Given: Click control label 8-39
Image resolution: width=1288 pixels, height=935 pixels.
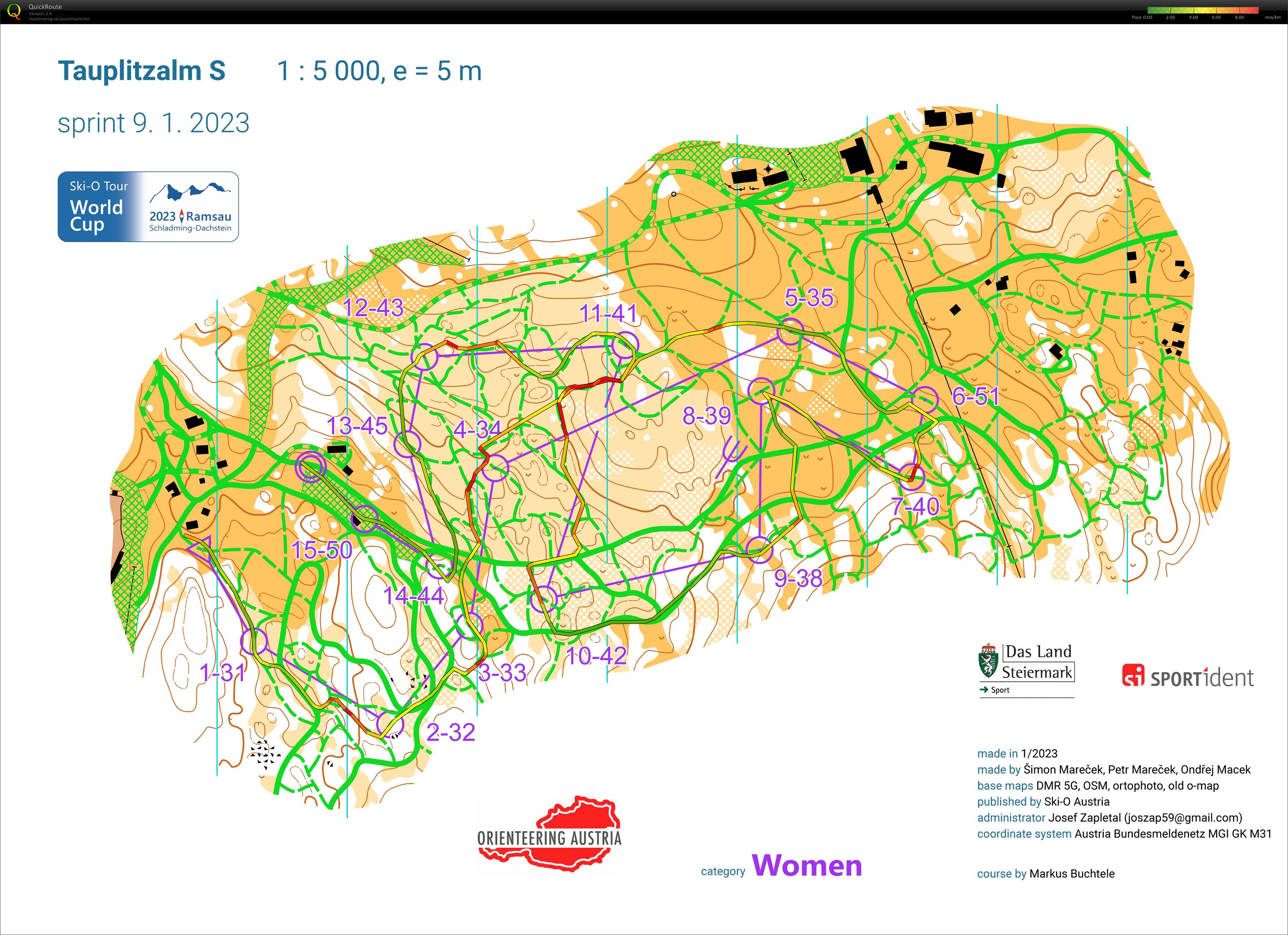Looking at the screenshot, I should tap(707, 416).
